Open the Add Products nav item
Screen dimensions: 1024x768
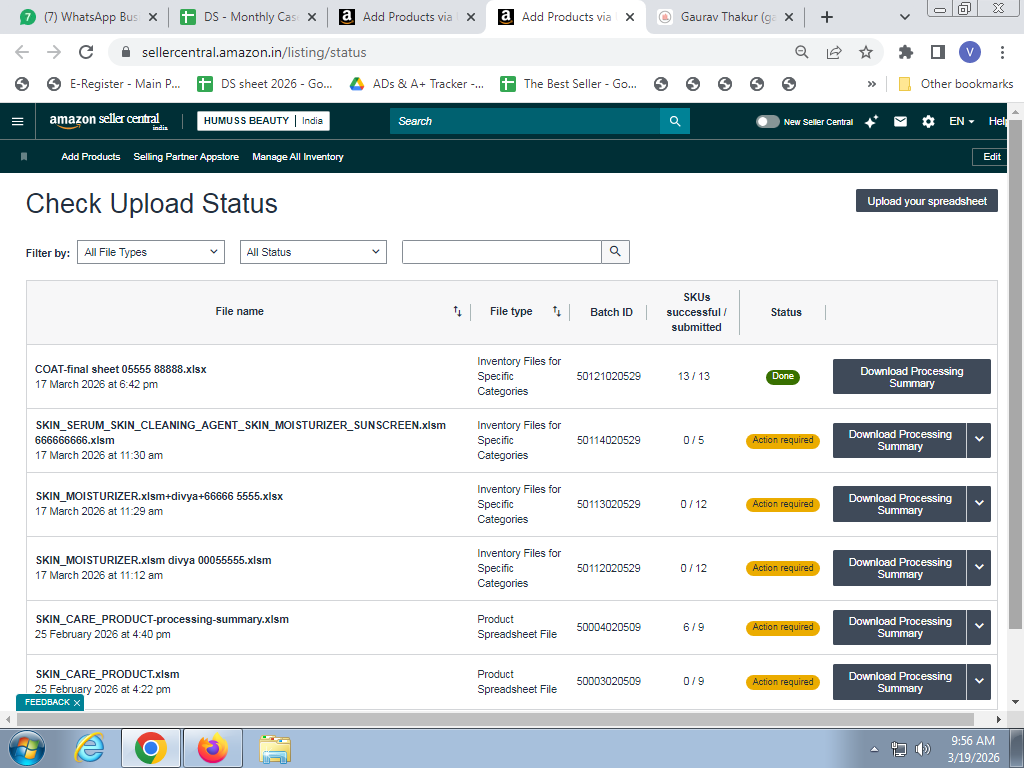tap(91, 157)
